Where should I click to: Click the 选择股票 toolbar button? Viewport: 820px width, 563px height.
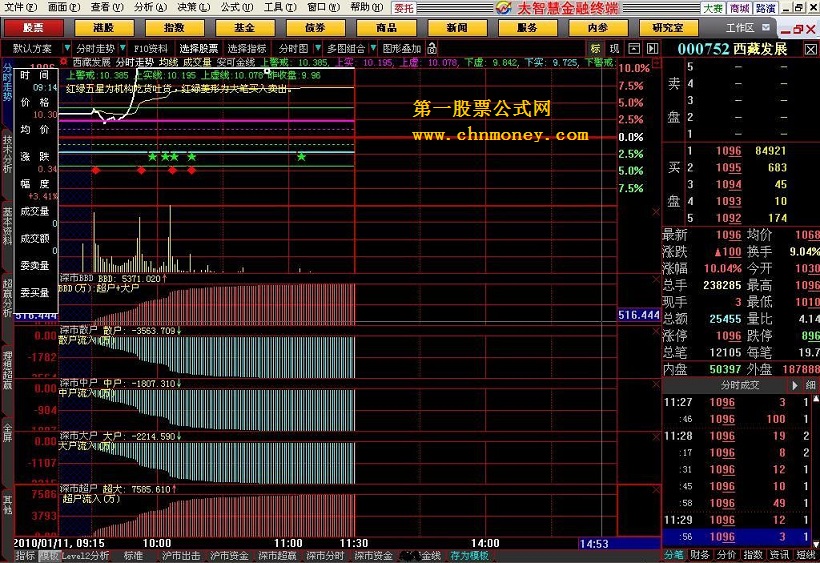199,49
